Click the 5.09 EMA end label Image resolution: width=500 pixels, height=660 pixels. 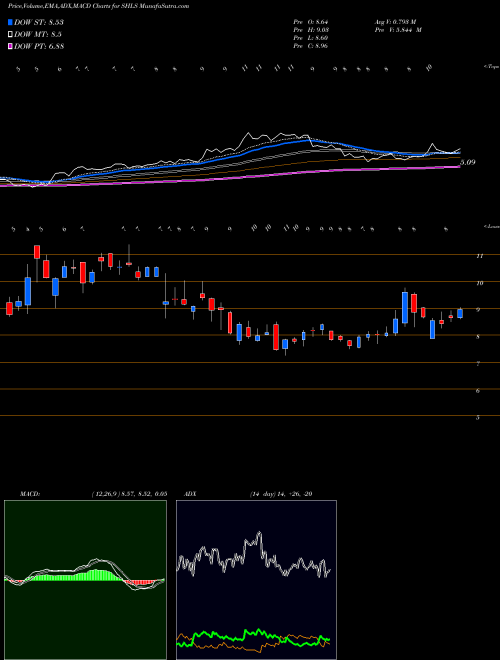468,162
